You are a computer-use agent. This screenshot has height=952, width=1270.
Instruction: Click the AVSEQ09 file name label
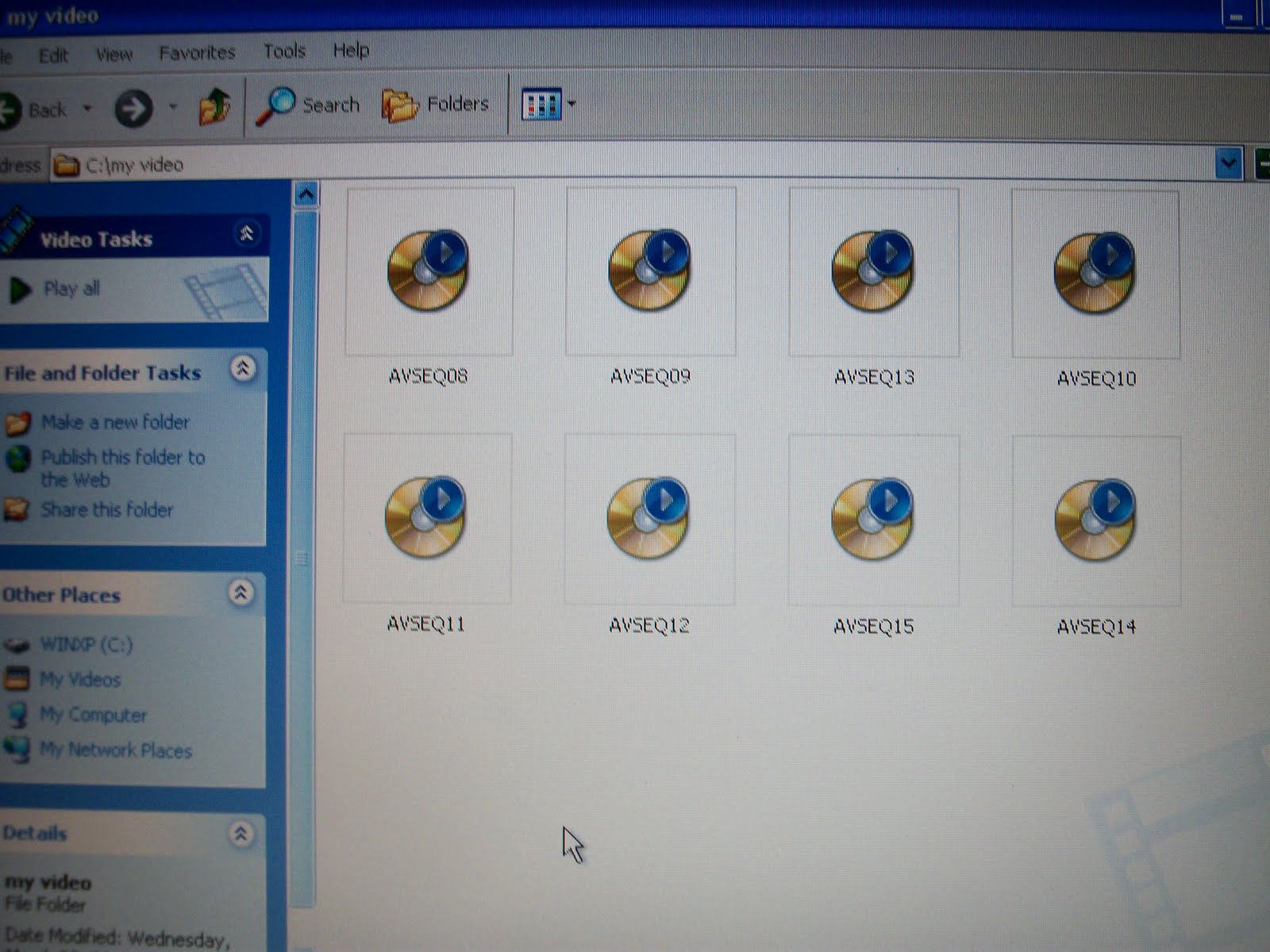pos(651,376)
